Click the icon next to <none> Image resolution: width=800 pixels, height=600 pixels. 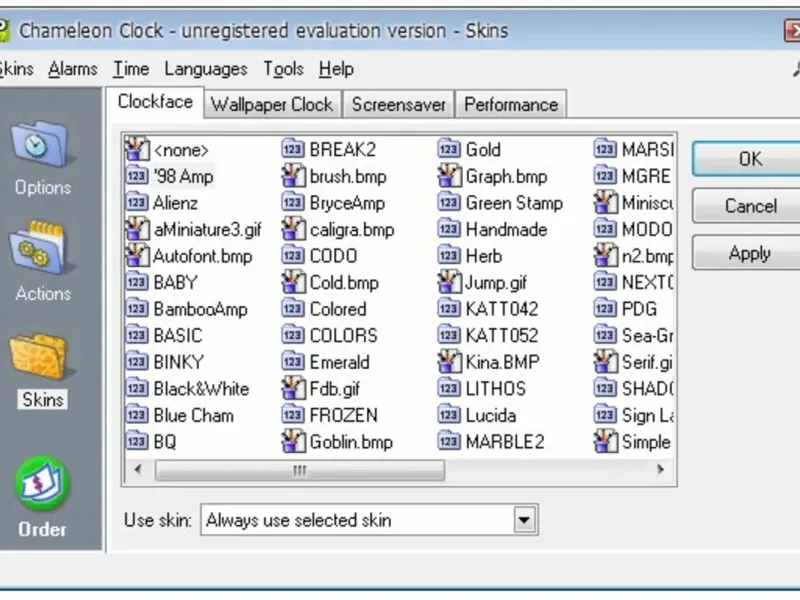[x=137, y=149]
